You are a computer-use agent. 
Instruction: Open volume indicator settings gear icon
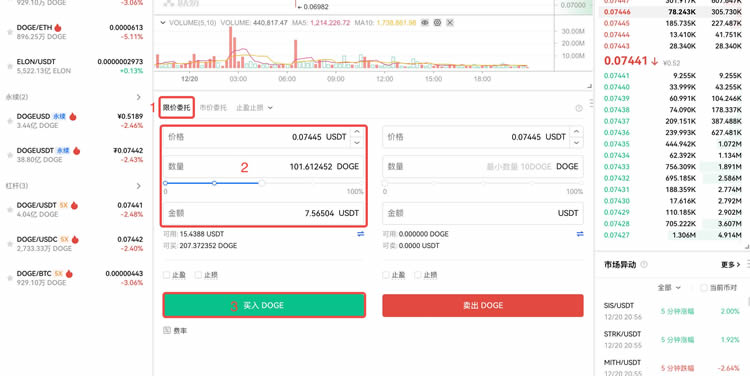click(x=437, y=22)
